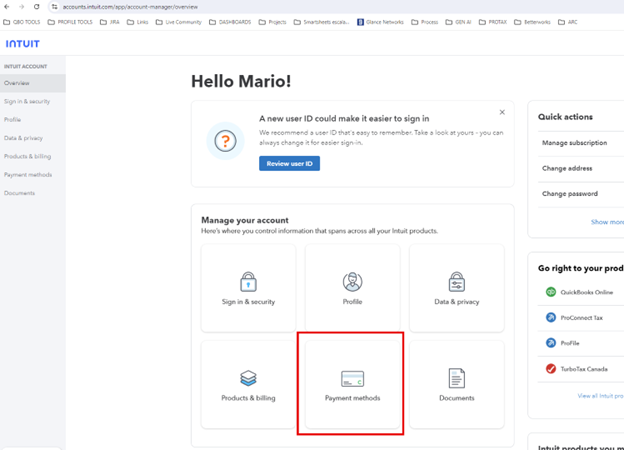
Task: Open the Profile card with avatar icon
Action: click(x=352, y=288)
